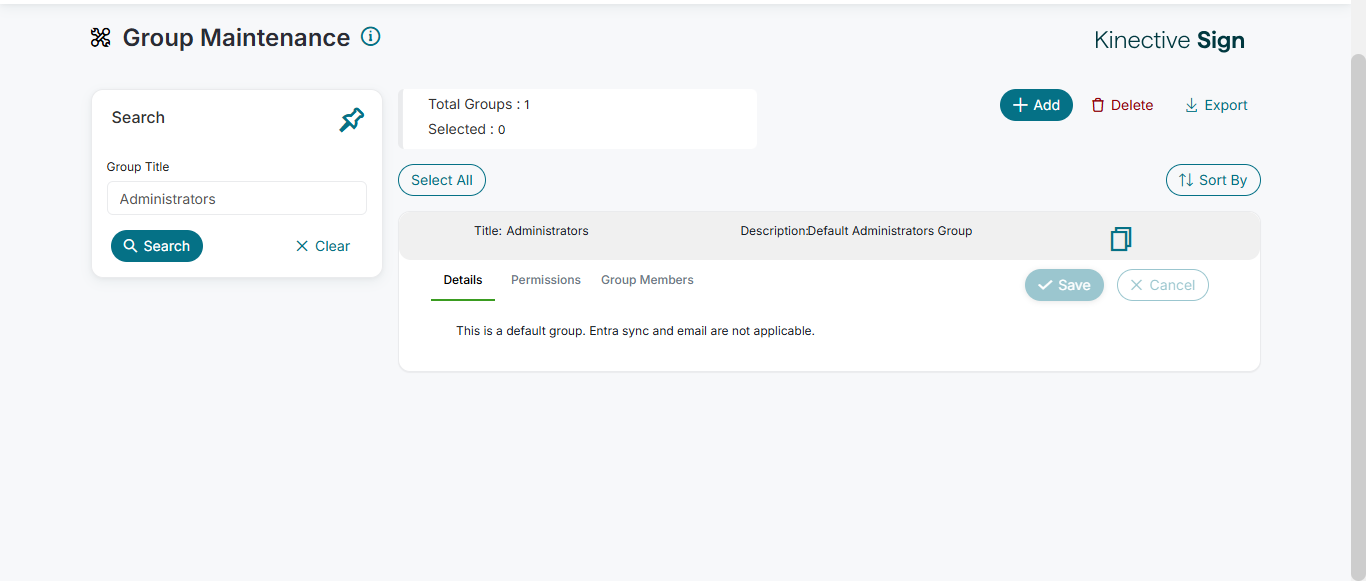Save the group details
This screenshot has height=581, width=1366.
pos(1064,285)
